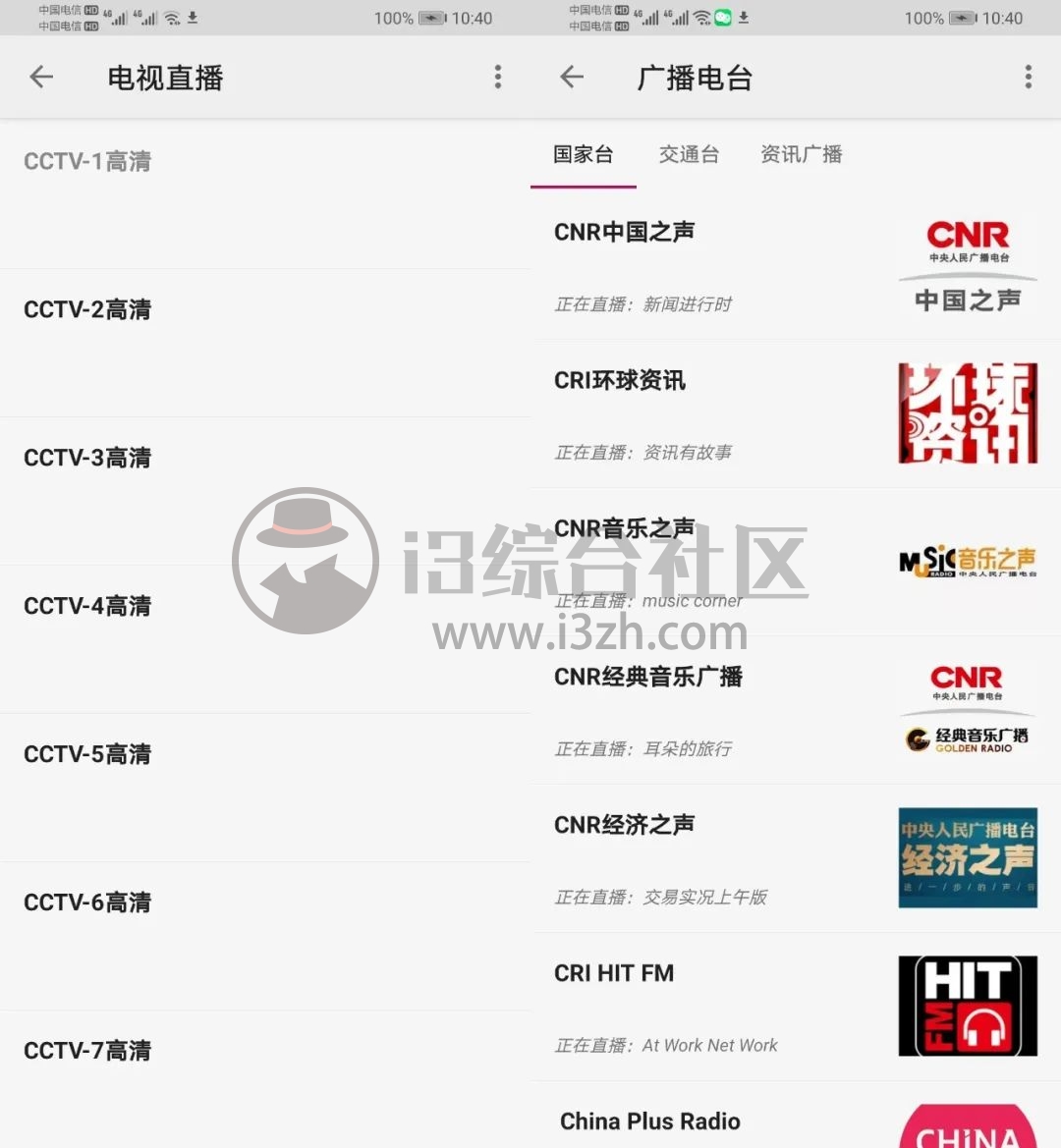Tap now-playing text 交易实况上午版
The height and width of the screenshot is (1148, 1061).
[704, 897]
